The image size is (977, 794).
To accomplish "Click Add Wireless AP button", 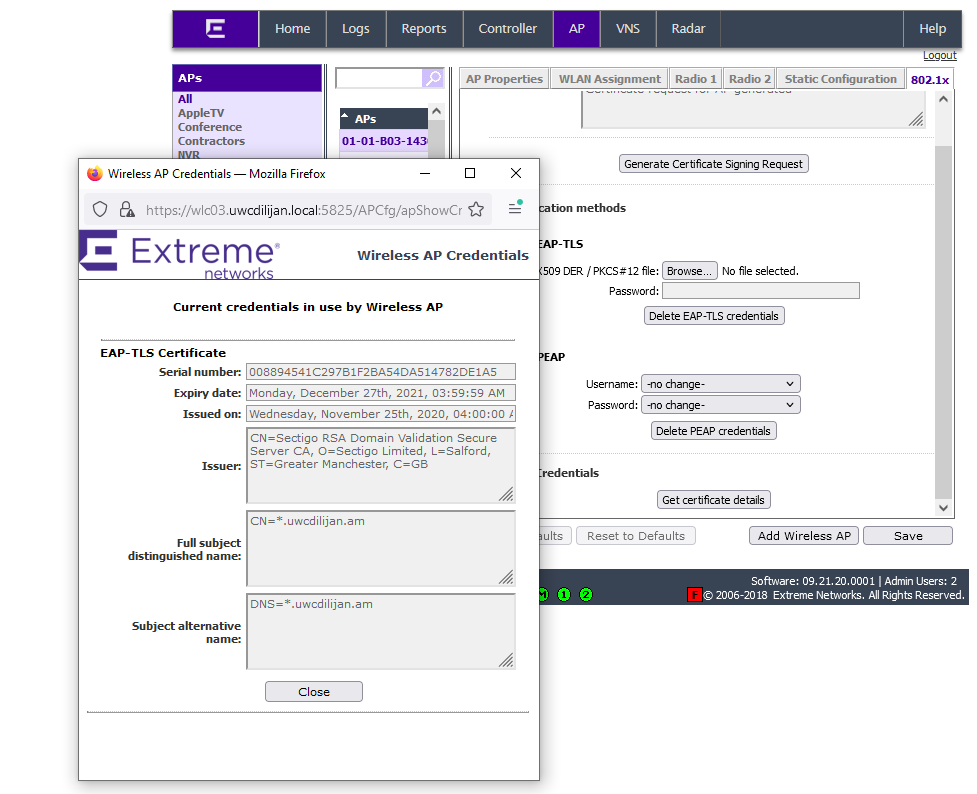I will tap(804, 536).
